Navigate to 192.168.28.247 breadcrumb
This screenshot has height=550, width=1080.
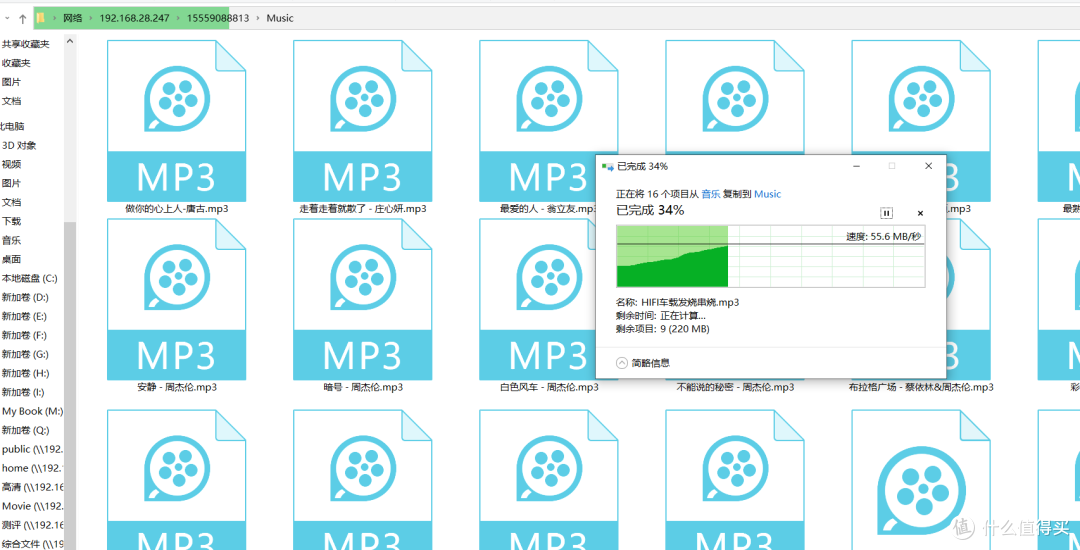(134, 19)
